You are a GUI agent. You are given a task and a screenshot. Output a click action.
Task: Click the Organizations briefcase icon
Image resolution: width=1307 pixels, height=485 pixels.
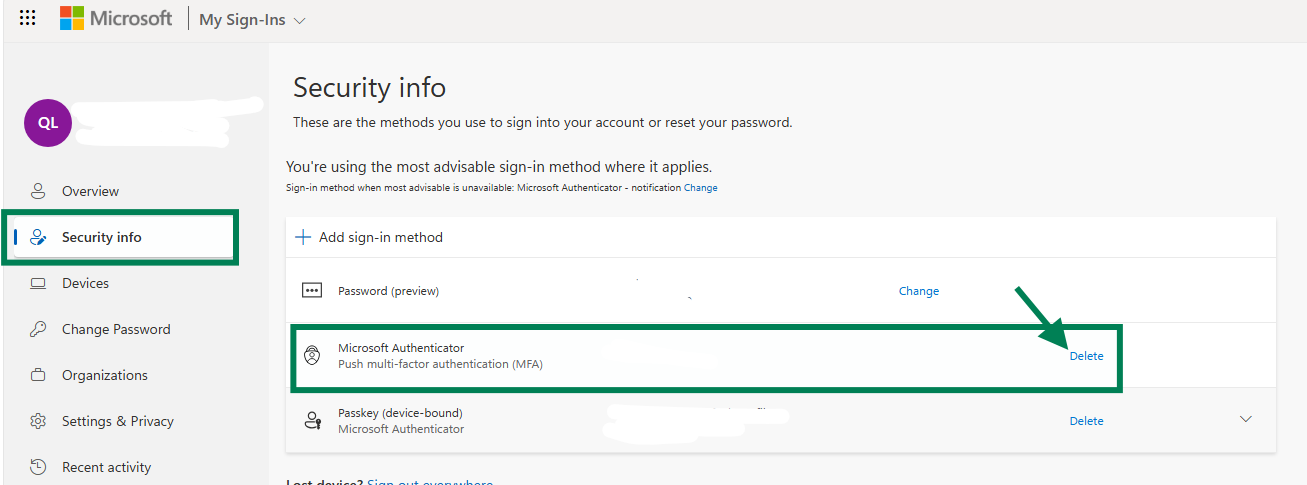(38, 375)
